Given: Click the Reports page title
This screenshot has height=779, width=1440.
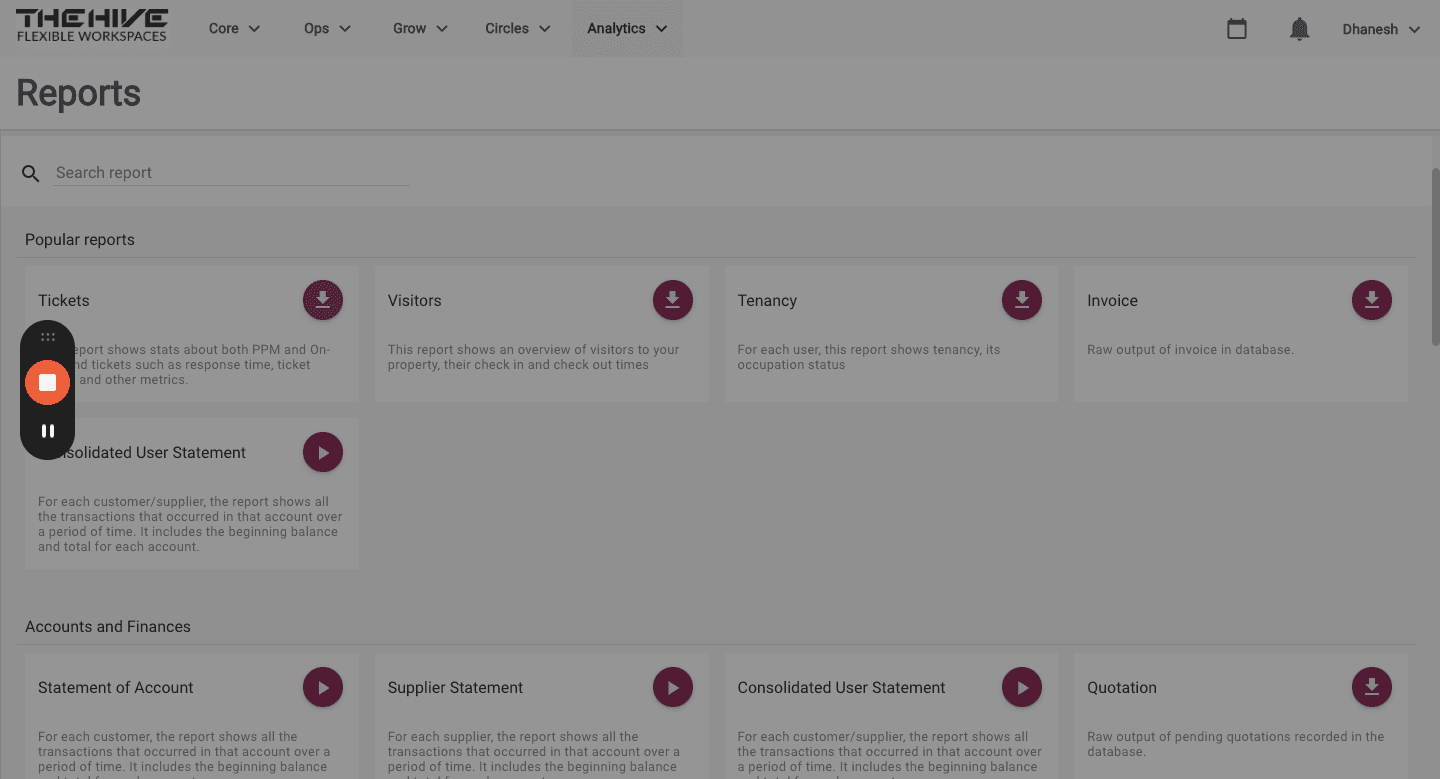Looking at the screenshot, I should click(x=78, y=93).
